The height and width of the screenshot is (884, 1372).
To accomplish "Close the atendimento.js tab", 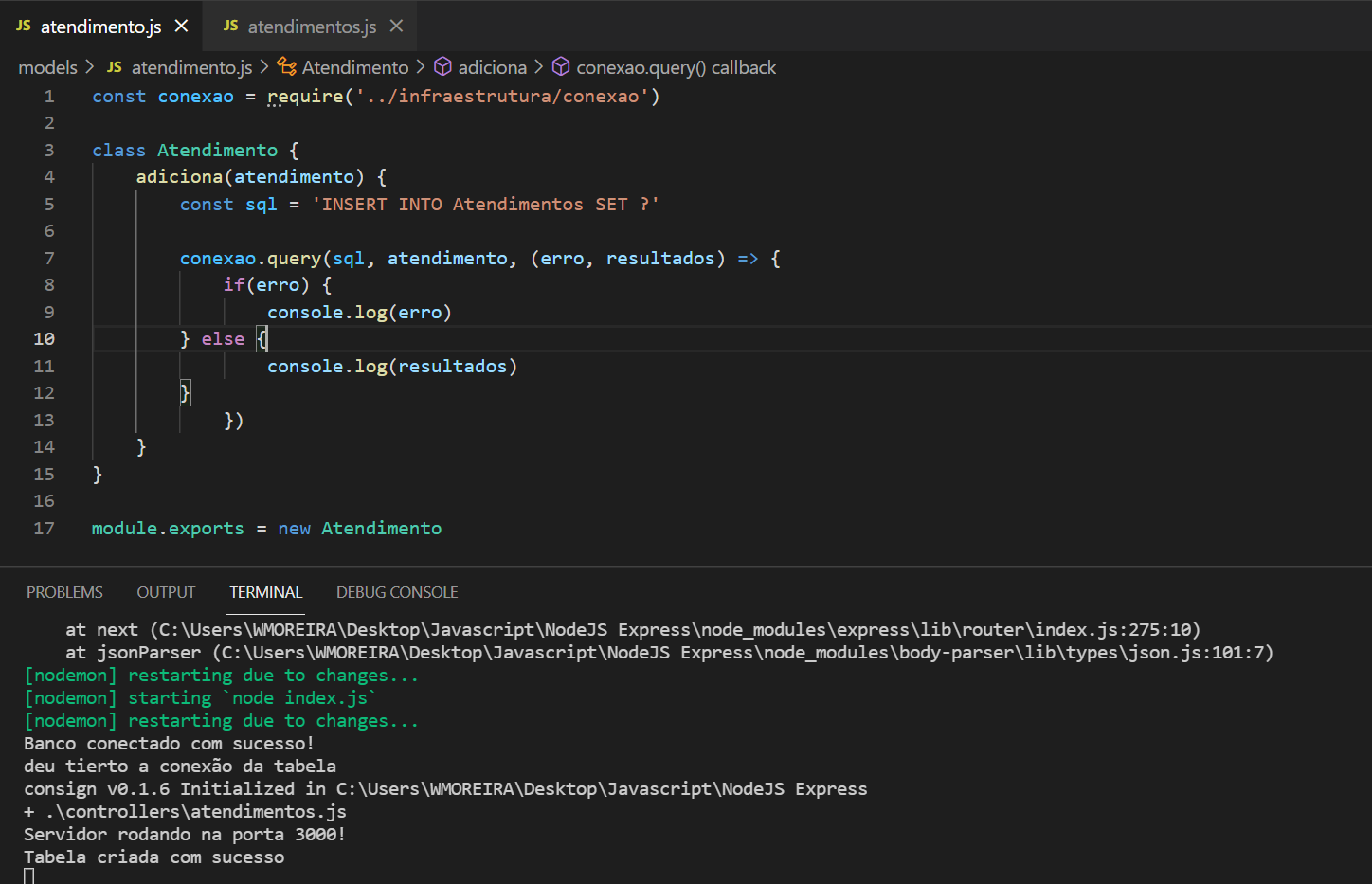I will click(x=182, y=27).
